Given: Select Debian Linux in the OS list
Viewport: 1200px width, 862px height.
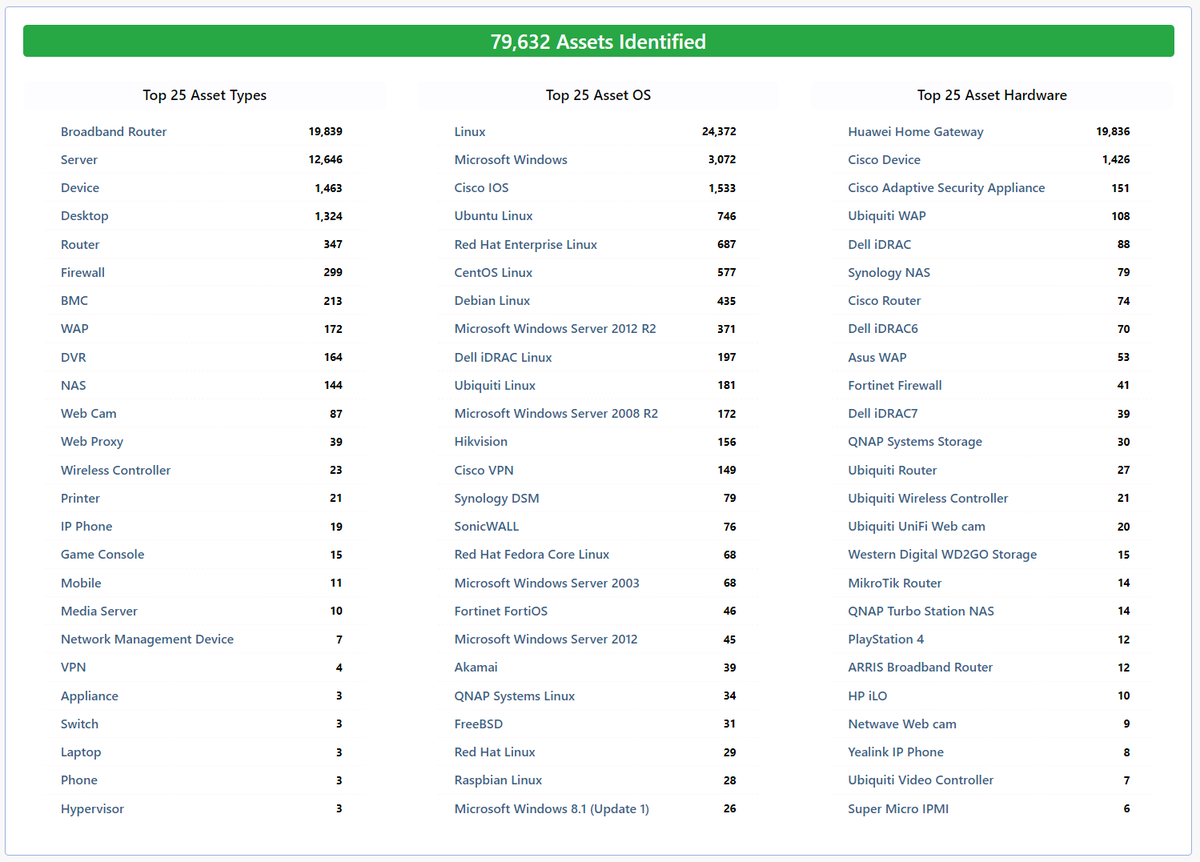Looking at the screenshot, I should [493, 301].
